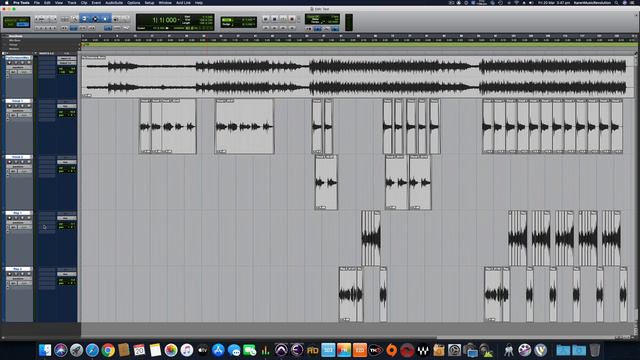Screen dimensions: 640x360
Task: Open Vocal 1 output path selector
Action: point(67,106)
